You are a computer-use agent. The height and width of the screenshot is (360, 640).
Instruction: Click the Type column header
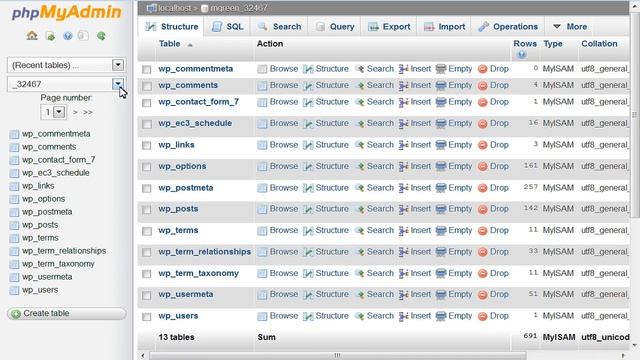[x=553, y=44]
